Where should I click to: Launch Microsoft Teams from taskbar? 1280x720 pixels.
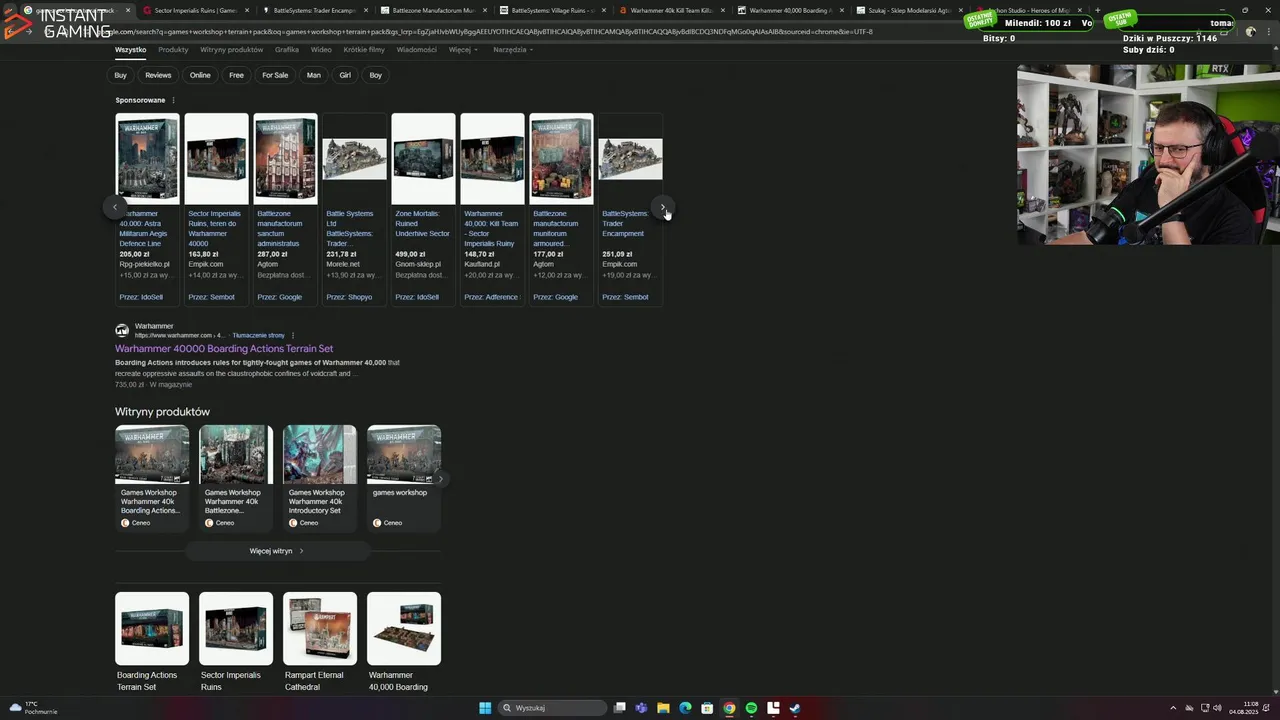[641, 708]
